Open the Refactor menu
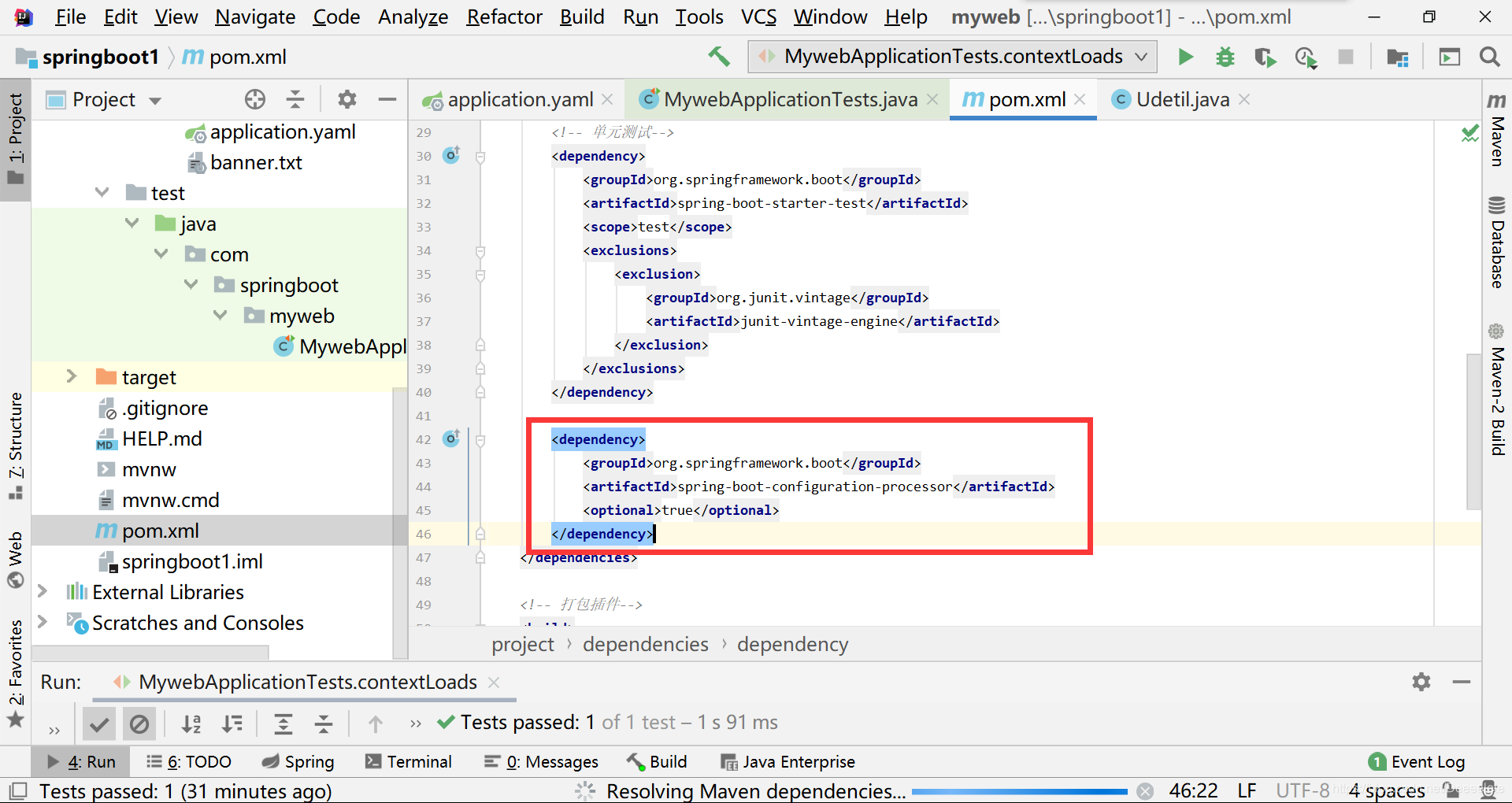 [x=504, y=17]
